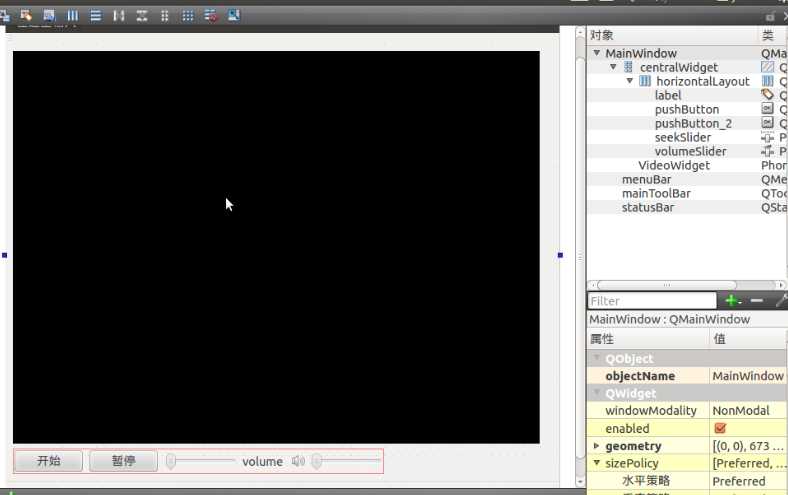Collapse the QWidget property group
Screen dimensions: 788x495
click(597, 392)
